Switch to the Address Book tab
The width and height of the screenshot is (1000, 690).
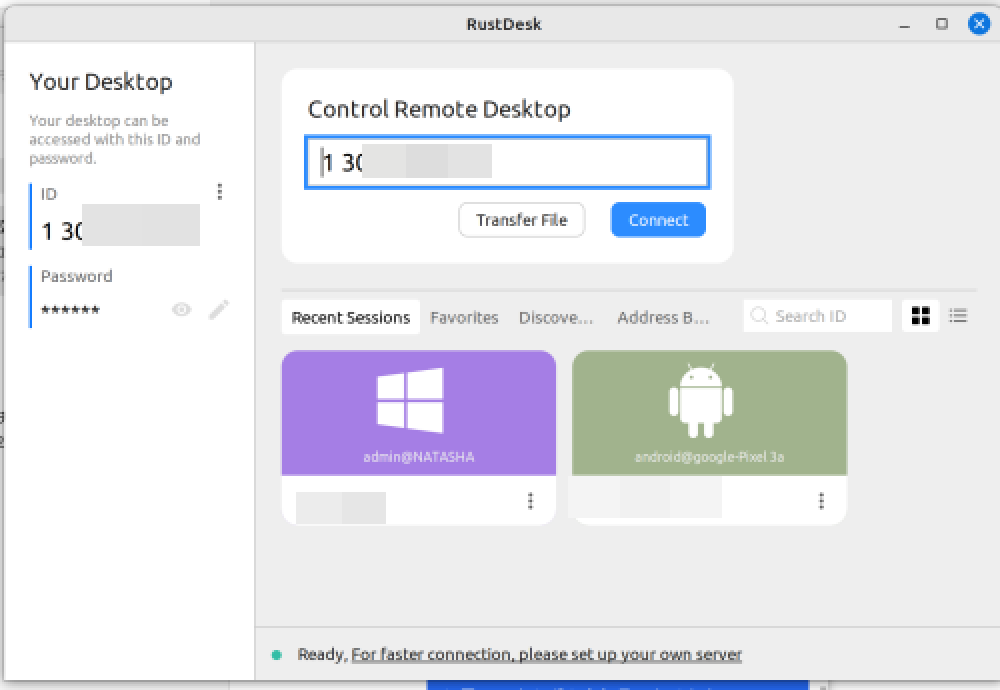click(663, 317)
